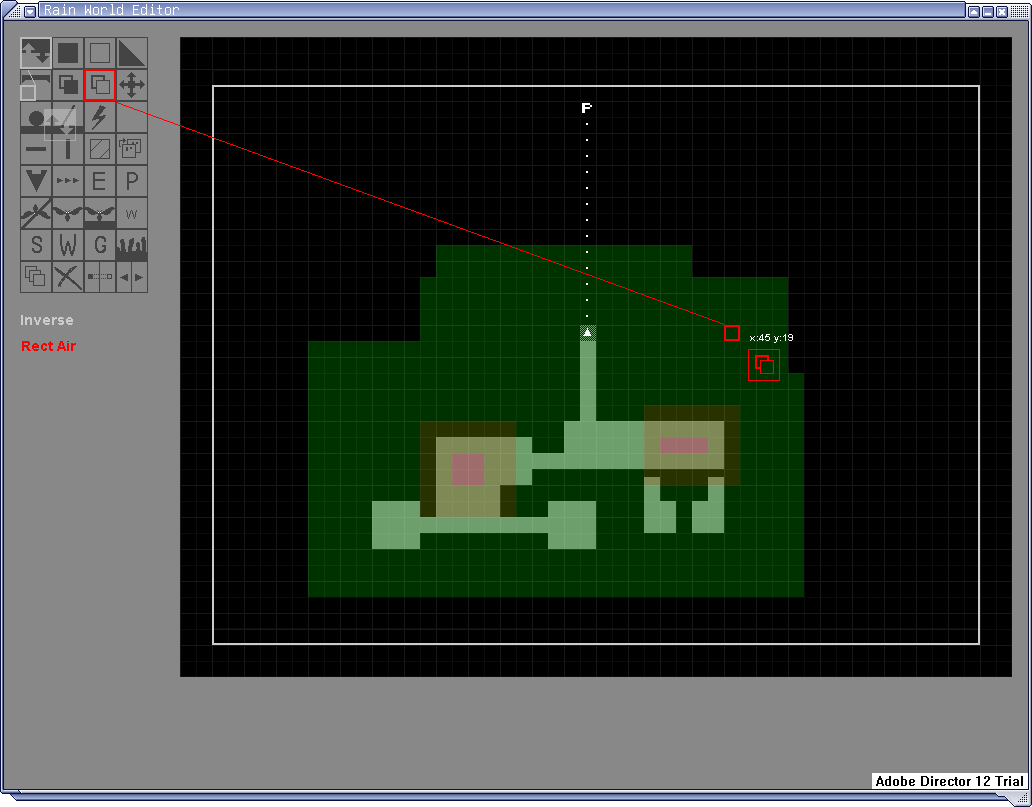This screenshot has height=807, width=1032.
Task: Select the lightning bolt tool
Action: coord(99,117)
